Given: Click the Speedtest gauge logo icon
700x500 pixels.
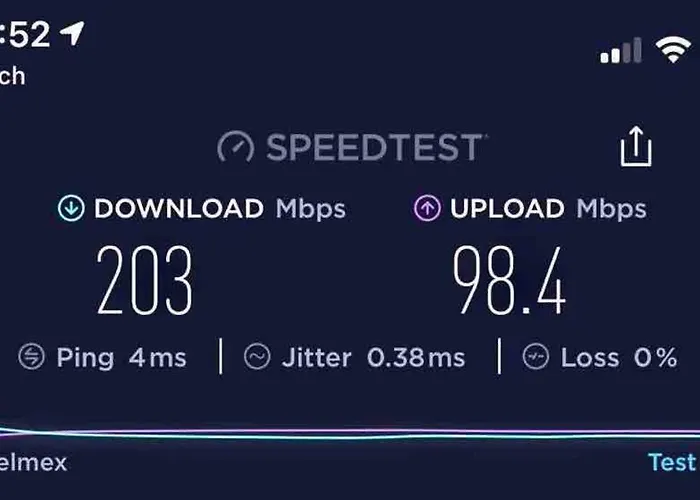Looking at the screenshot, I should pos(236,146).
